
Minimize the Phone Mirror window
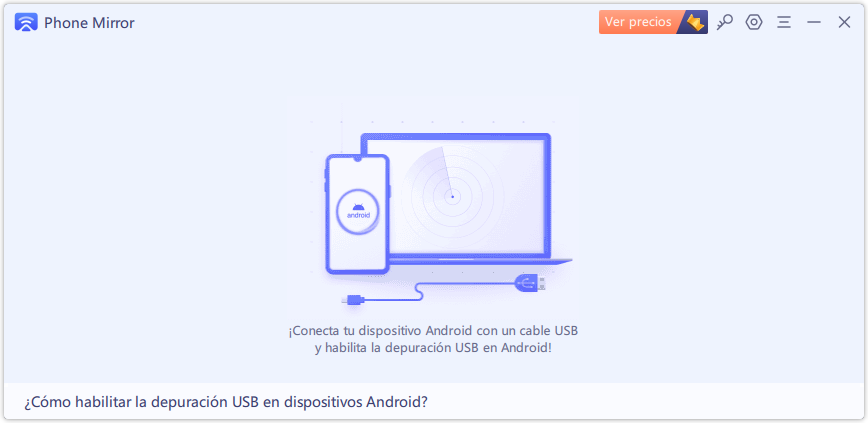(813, 22)
